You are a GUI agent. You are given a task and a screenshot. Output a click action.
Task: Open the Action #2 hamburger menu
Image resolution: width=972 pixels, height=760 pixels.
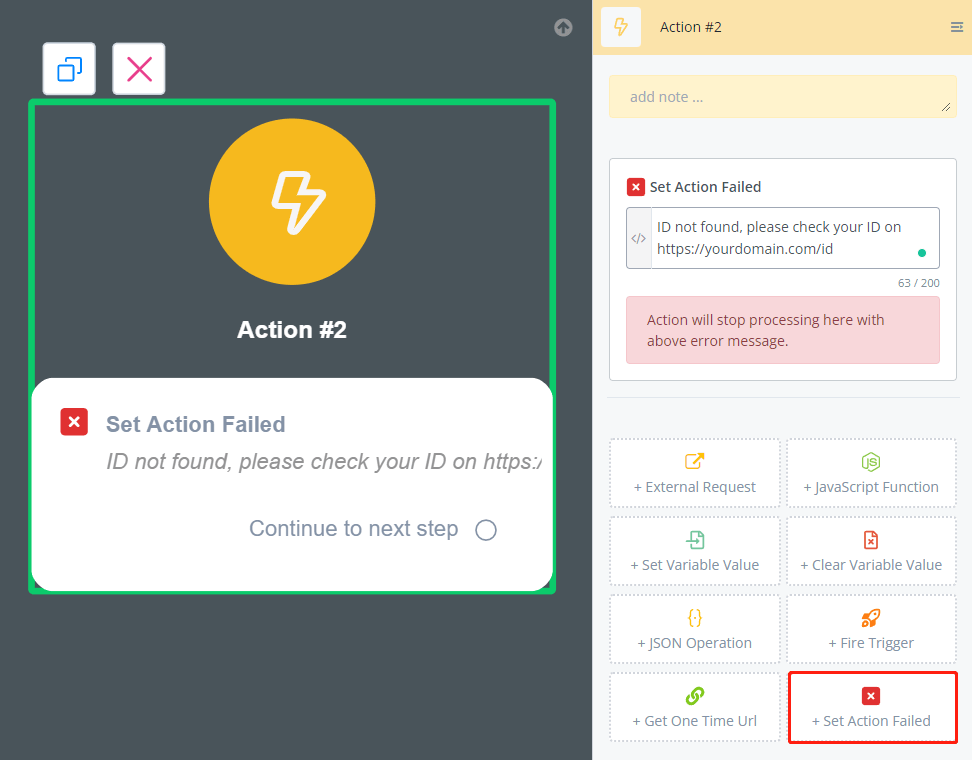click(x=956, y=27)
